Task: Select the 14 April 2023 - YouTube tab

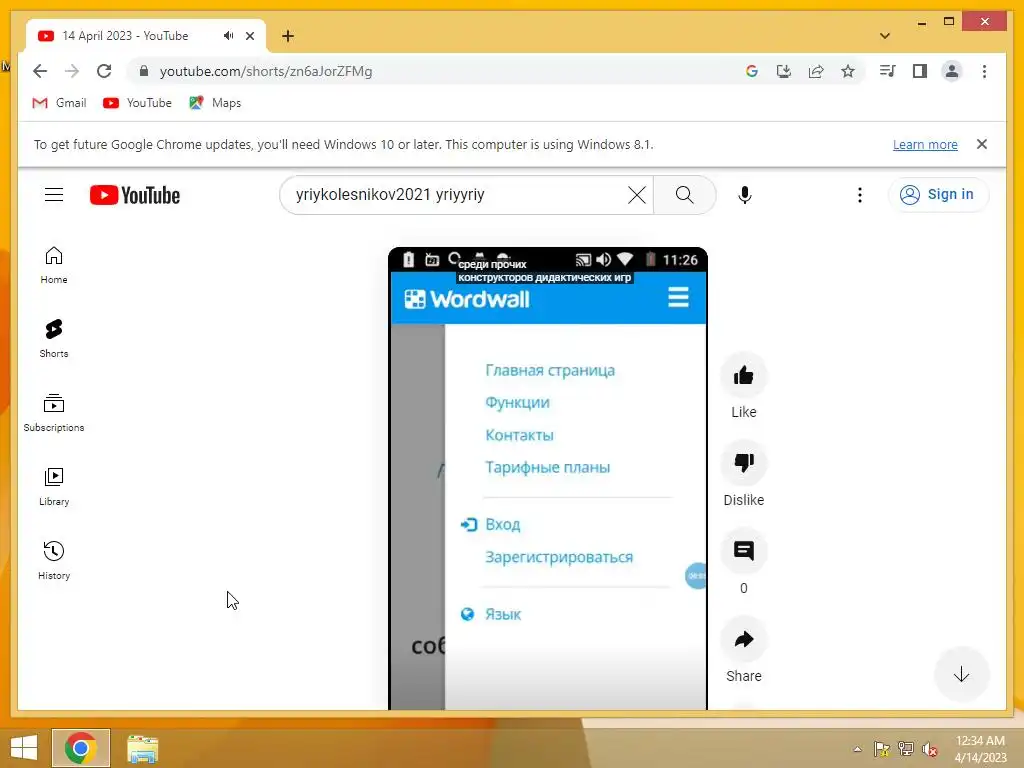Action: tap(146, 36)
